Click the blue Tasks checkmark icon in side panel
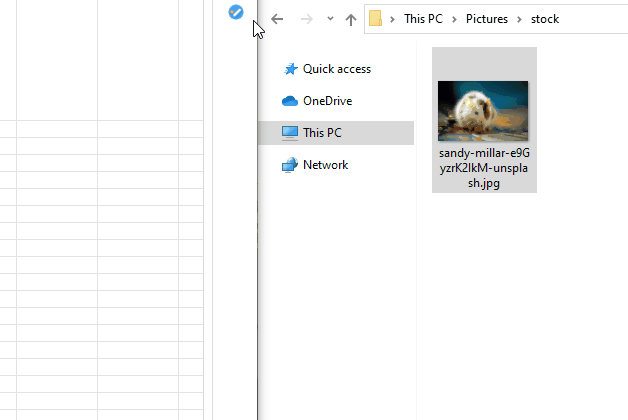Viewport: 628px width, 420px height. point(236,12)
